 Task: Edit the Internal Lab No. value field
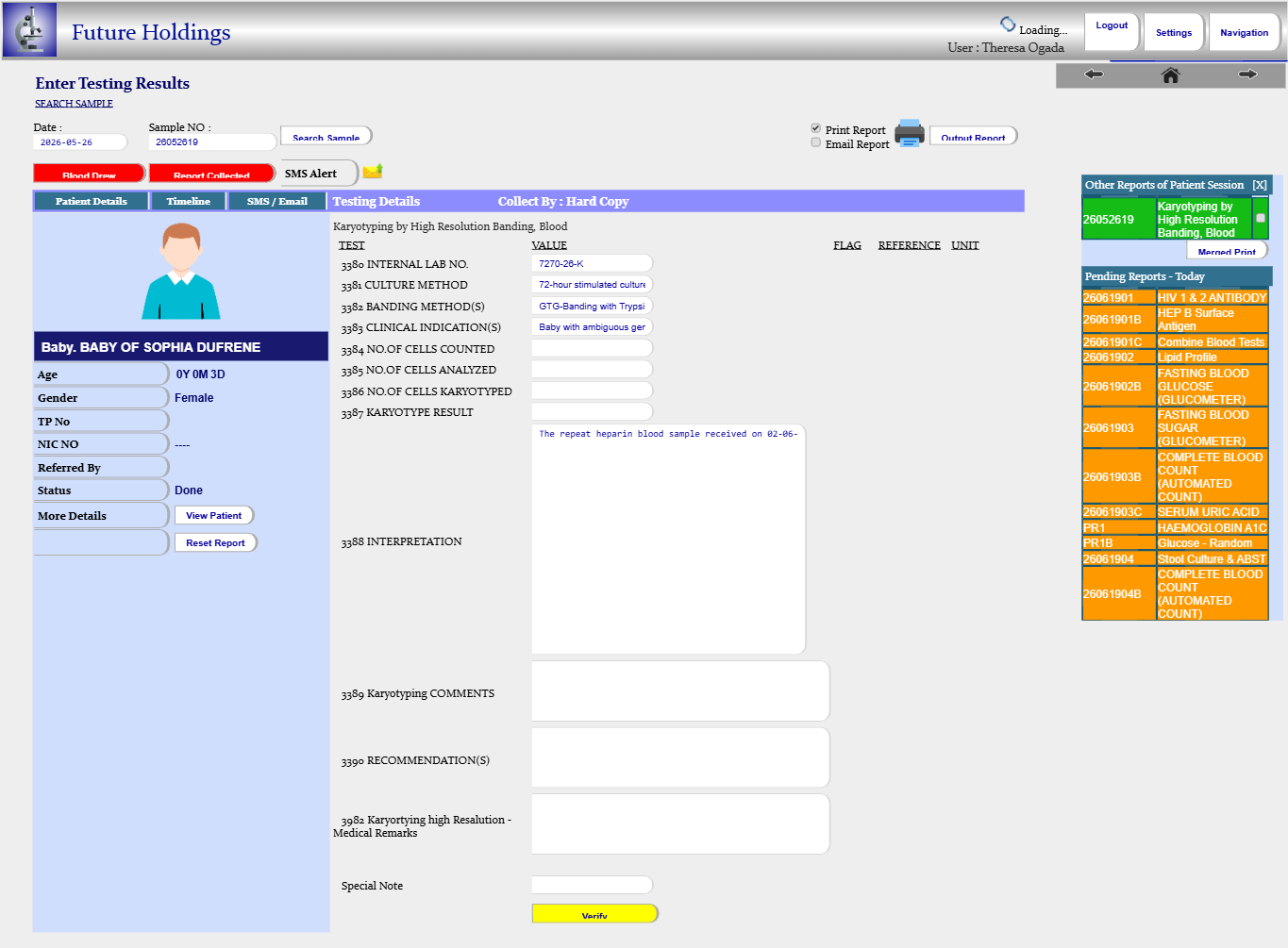592,264
